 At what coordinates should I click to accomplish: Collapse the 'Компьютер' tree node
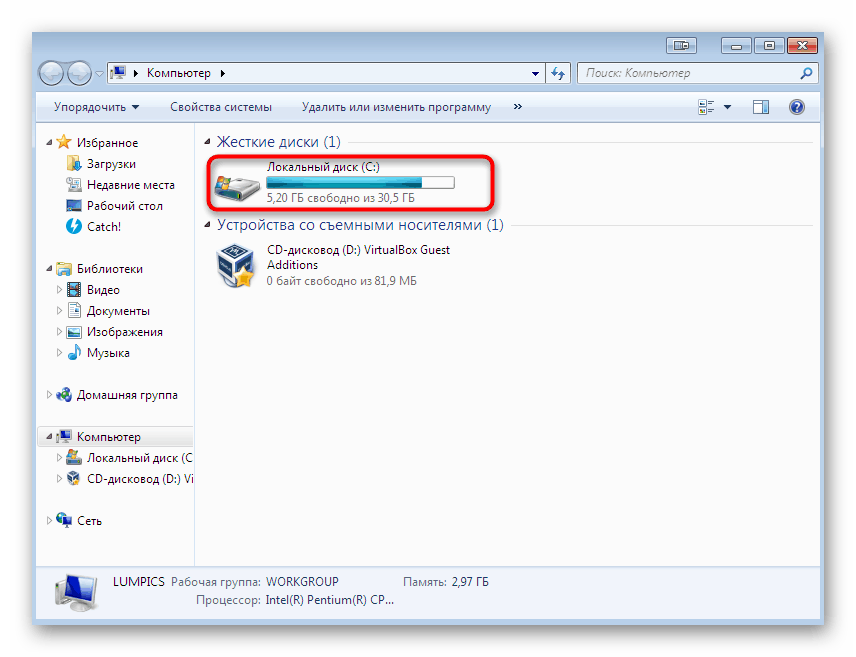(x=49, y=436)
